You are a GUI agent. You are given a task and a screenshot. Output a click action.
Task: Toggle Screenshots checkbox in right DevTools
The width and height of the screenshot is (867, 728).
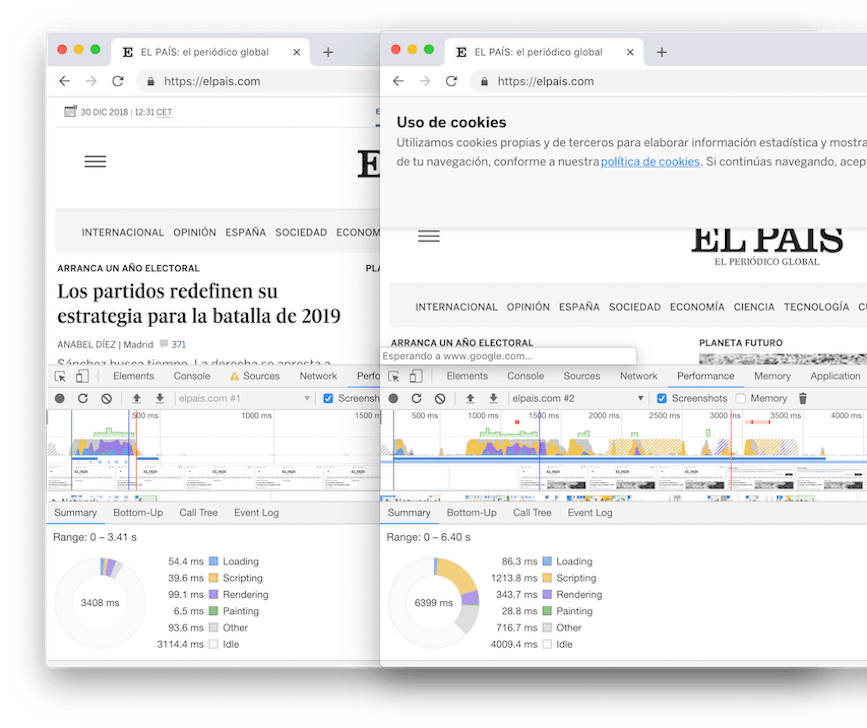point(661,399)
